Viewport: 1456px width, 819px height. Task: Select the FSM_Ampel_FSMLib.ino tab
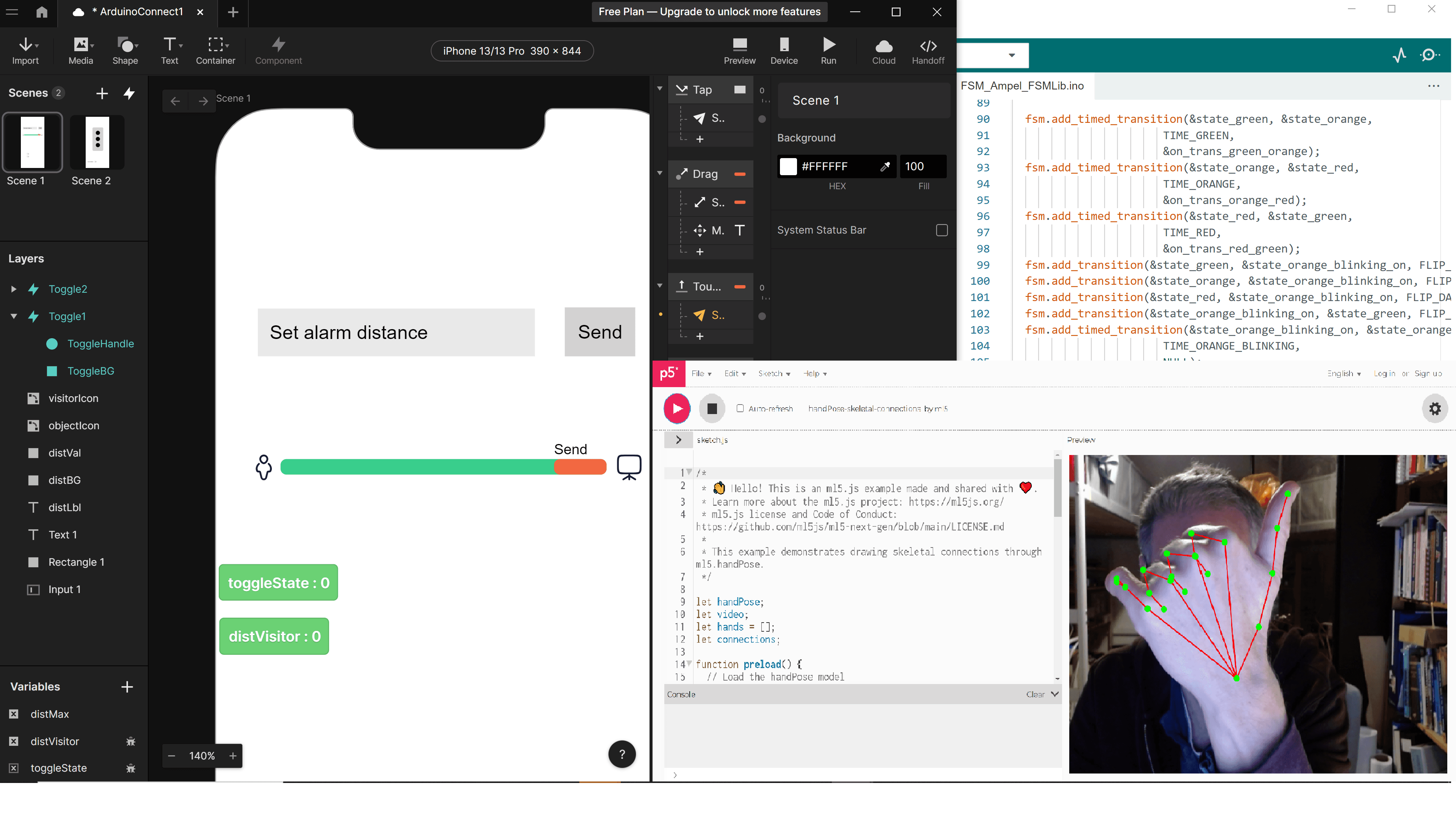pyautogui.click(x=1022, y=86)
